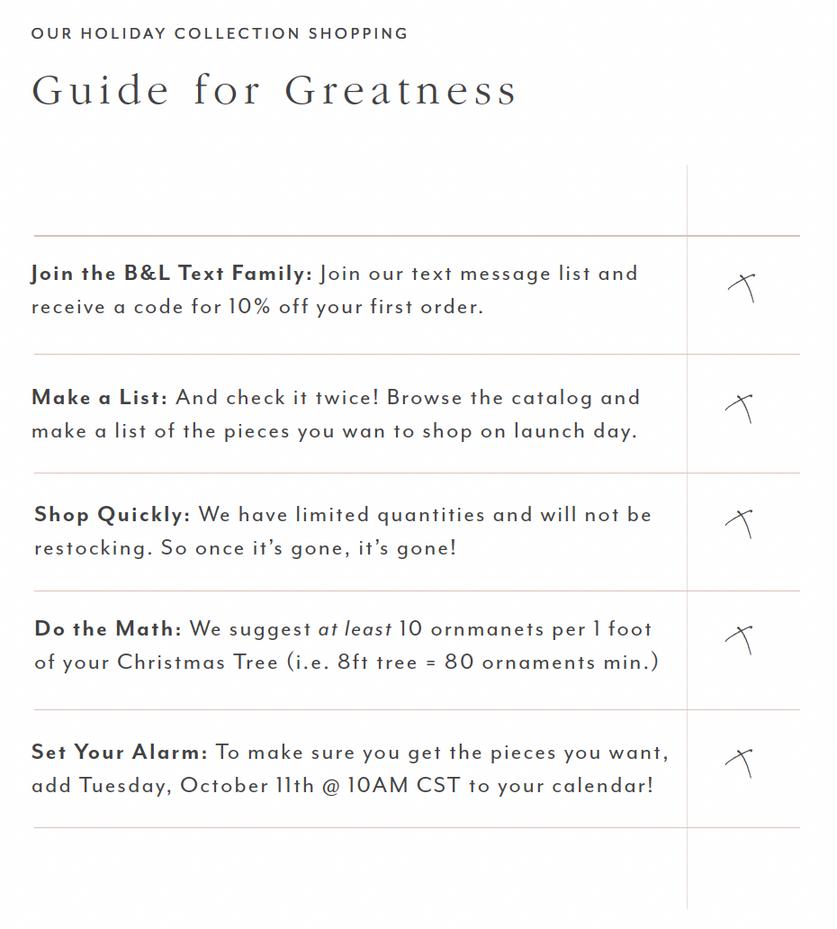The height and width of the screenshot is (929, 837).
Task: Click the italic words at least
Action: coord(355,629)
